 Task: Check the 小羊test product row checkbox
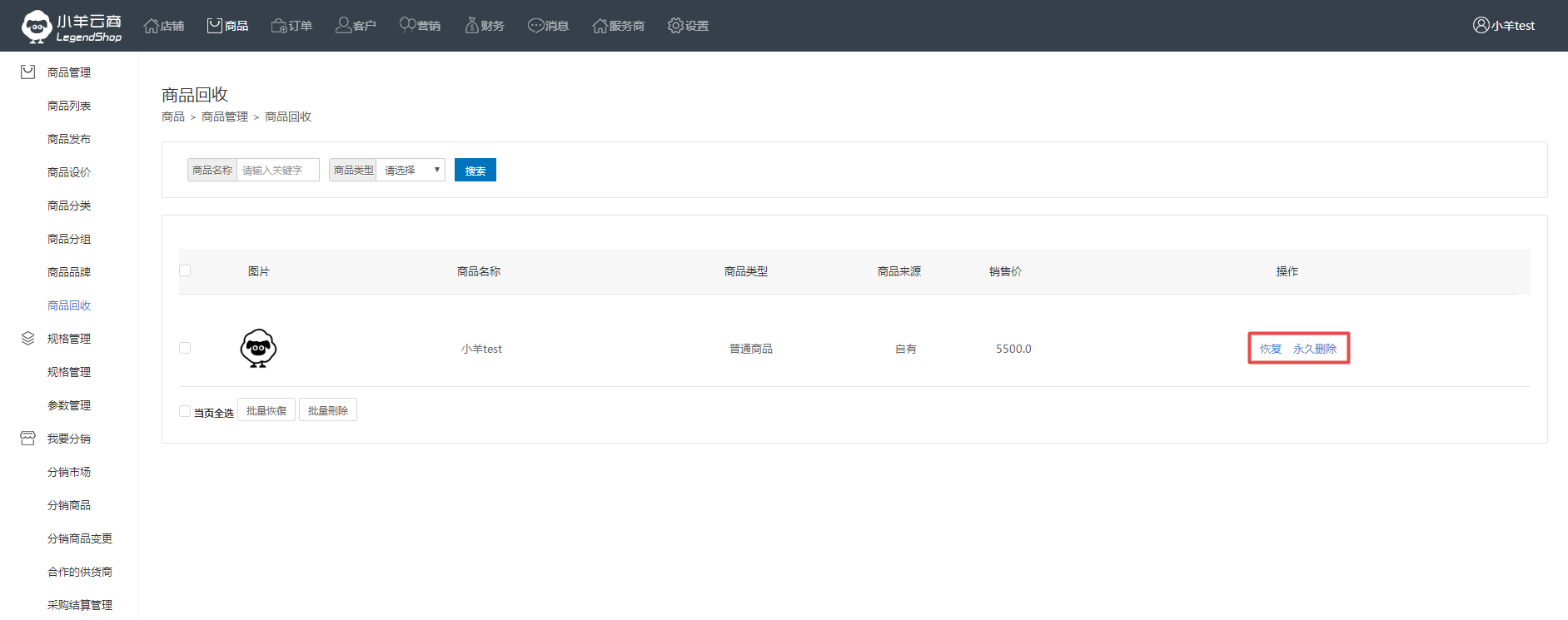(185, 348)
